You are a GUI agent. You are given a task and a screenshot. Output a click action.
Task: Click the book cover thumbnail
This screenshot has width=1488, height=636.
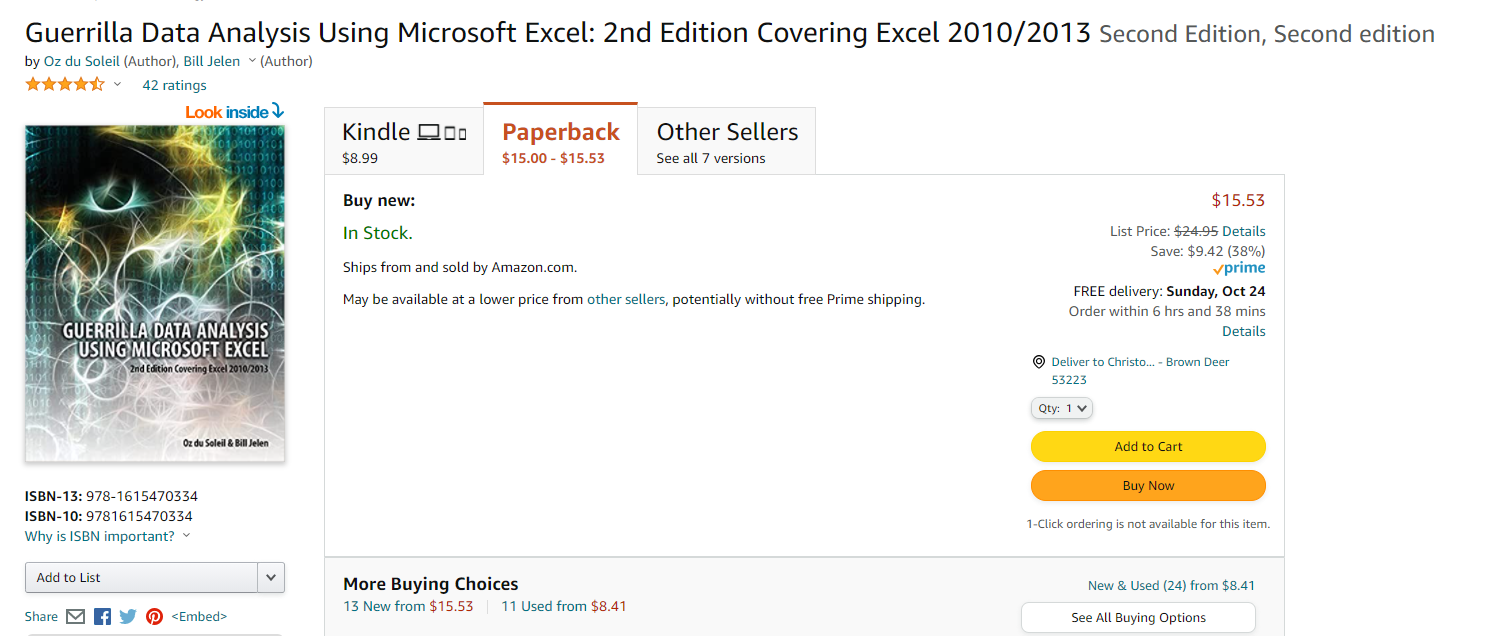(155, 293)
